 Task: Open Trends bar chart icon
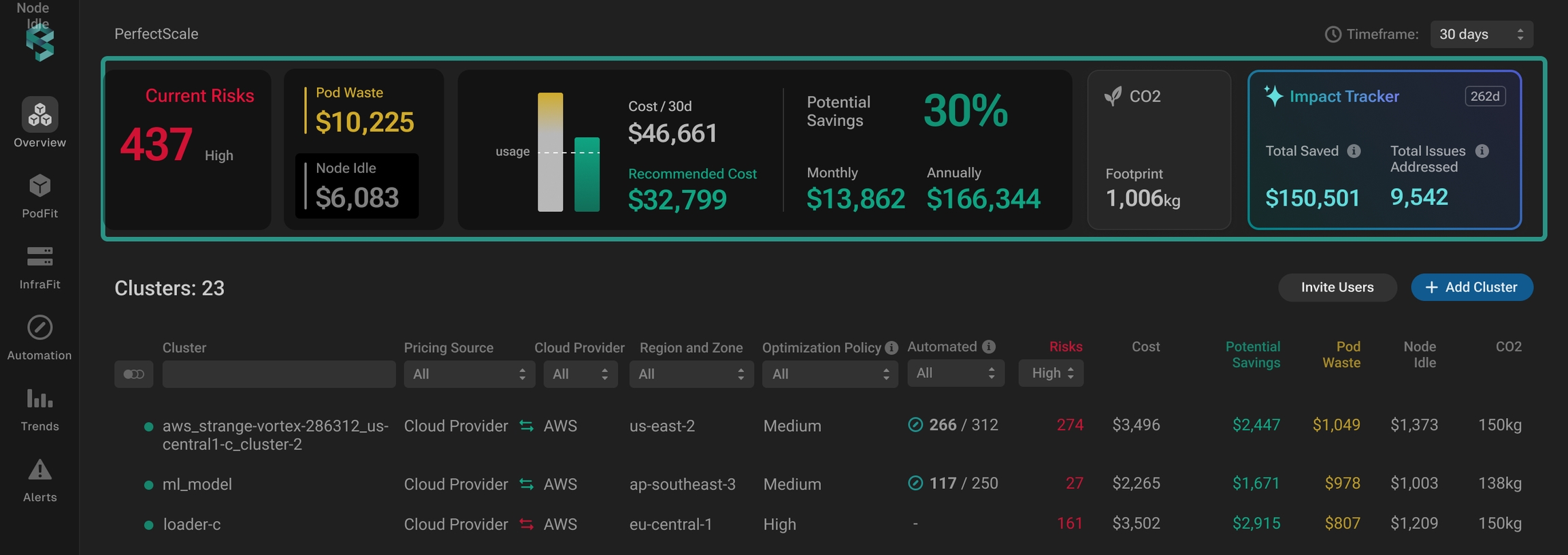(39, 398)
